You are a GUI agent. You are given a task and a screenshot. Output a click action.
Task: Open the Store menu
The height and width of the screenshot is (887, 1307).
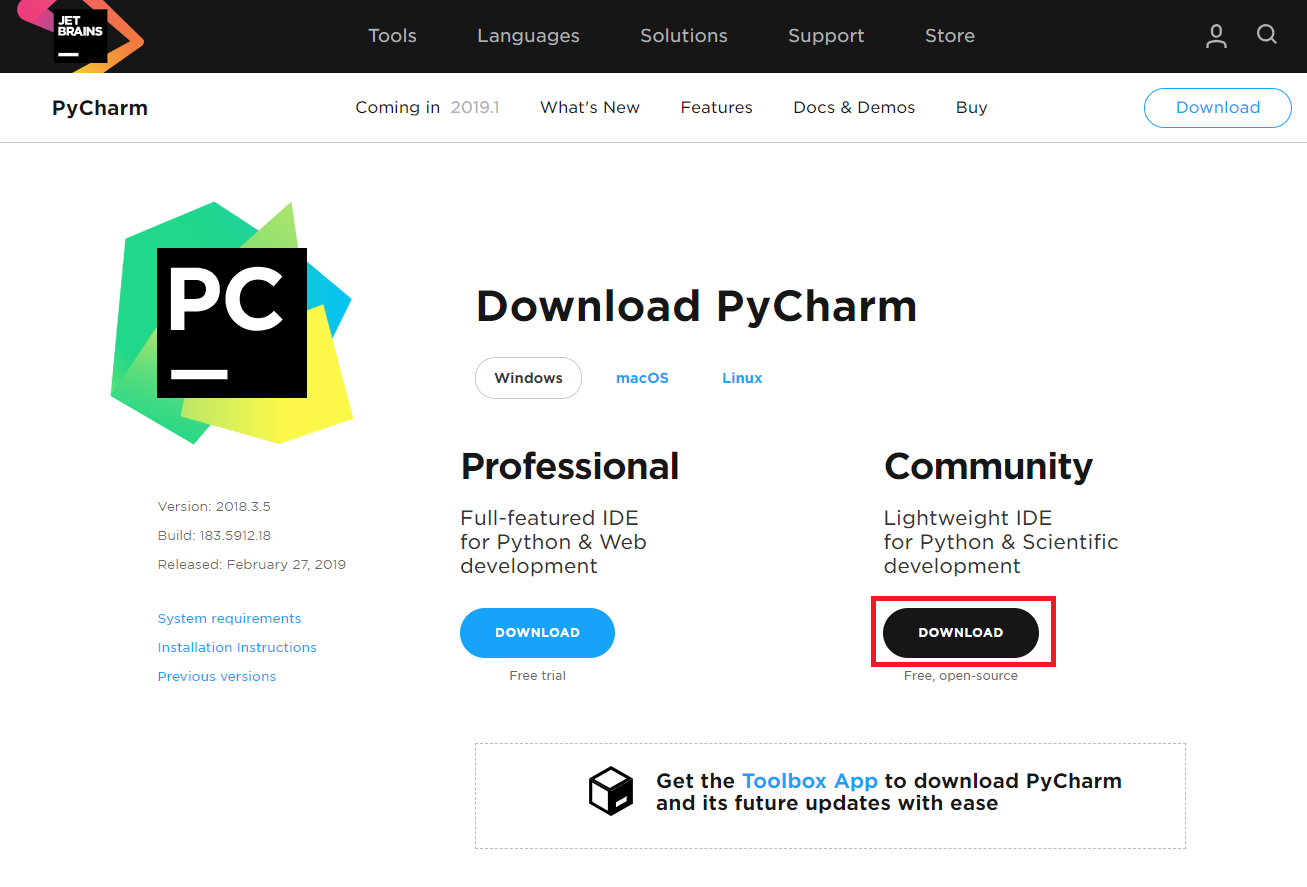pyautogui.click(x=950, y=36)
